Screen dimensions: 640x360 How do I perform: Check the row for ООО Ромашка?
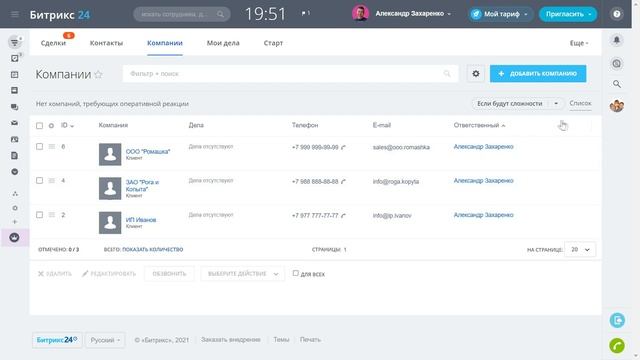(x=39, y=147)
